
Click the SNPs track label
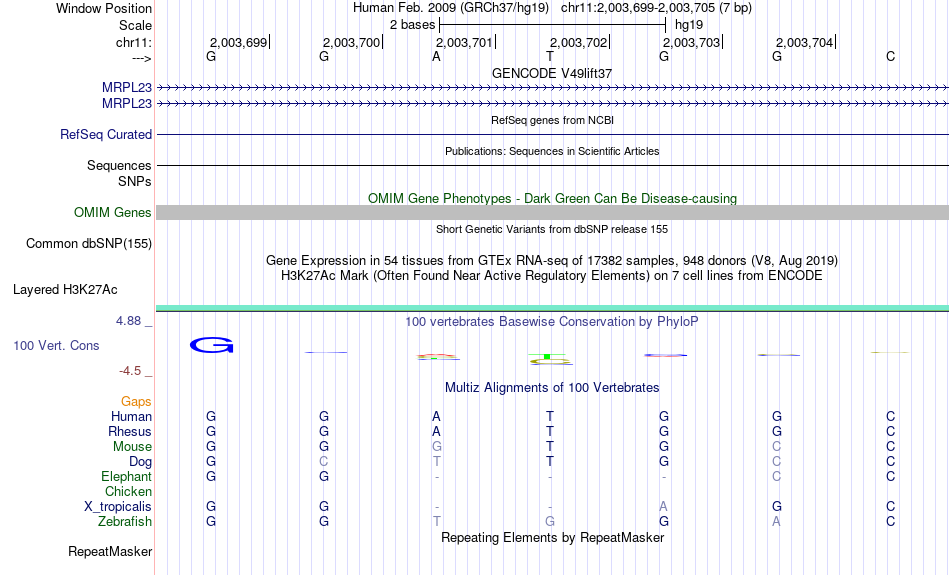(135, 181)
